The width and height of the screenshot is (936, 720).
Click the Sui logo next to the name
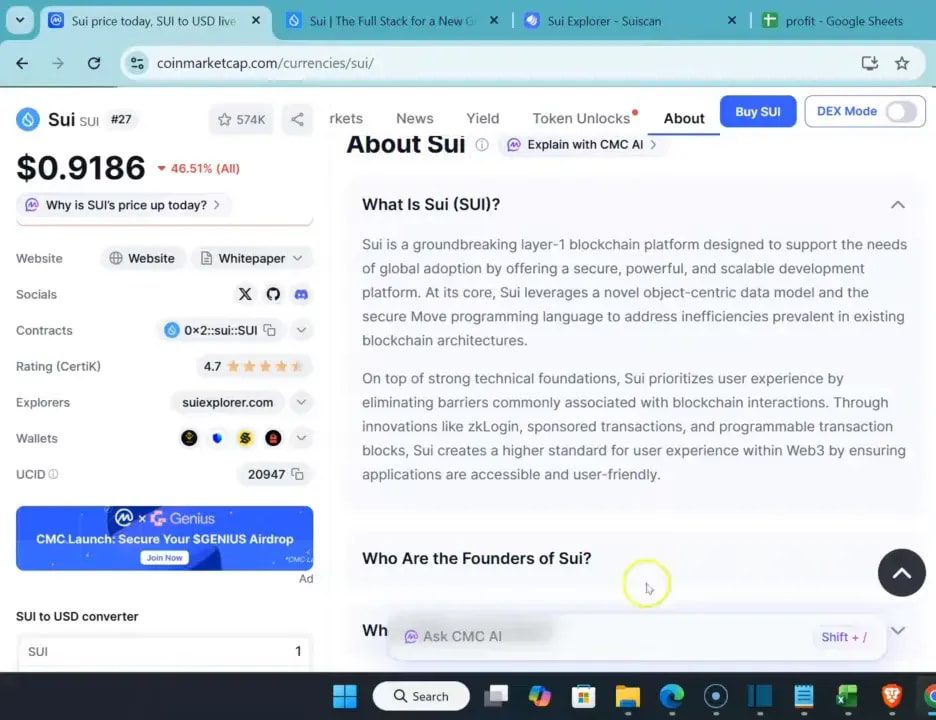[27, 119]
